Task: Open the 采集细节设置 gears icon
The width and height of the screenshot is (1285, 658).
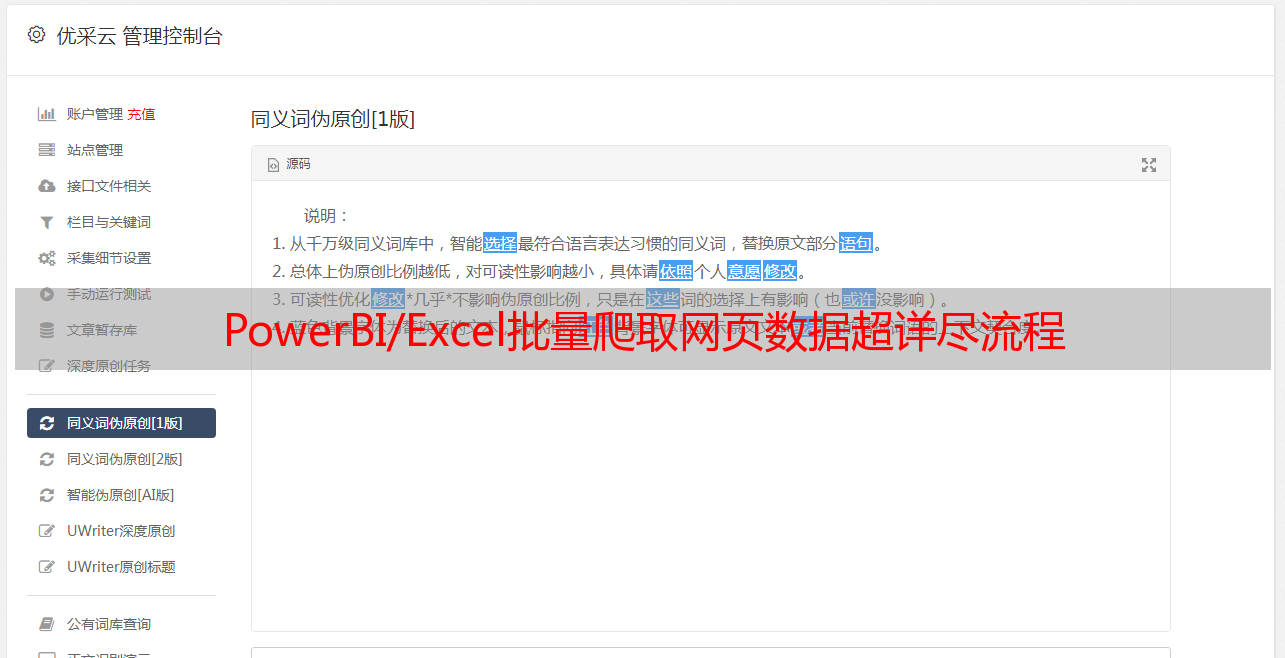Action: tap(46, 258)
